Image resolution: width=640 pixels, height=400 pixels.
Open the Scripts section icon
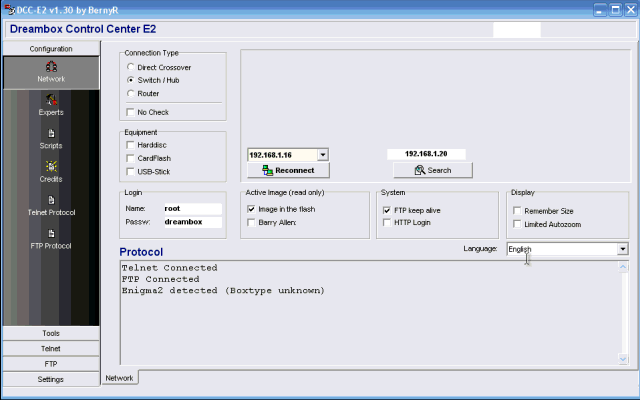click(x=50, y=137)
